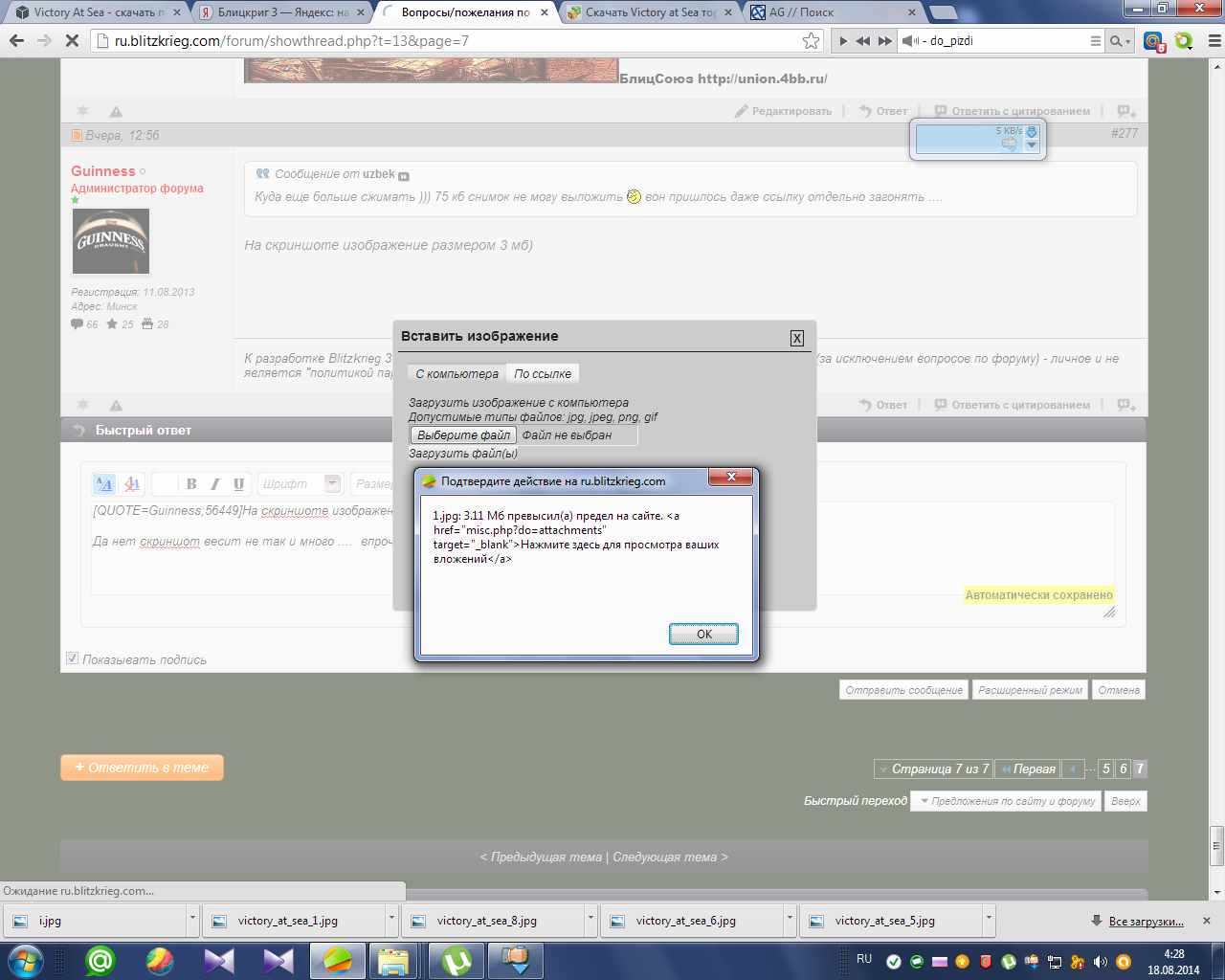1225x980 pixels.
Task: Toggle italic formatting in quick reply
Action: point(215,483)
